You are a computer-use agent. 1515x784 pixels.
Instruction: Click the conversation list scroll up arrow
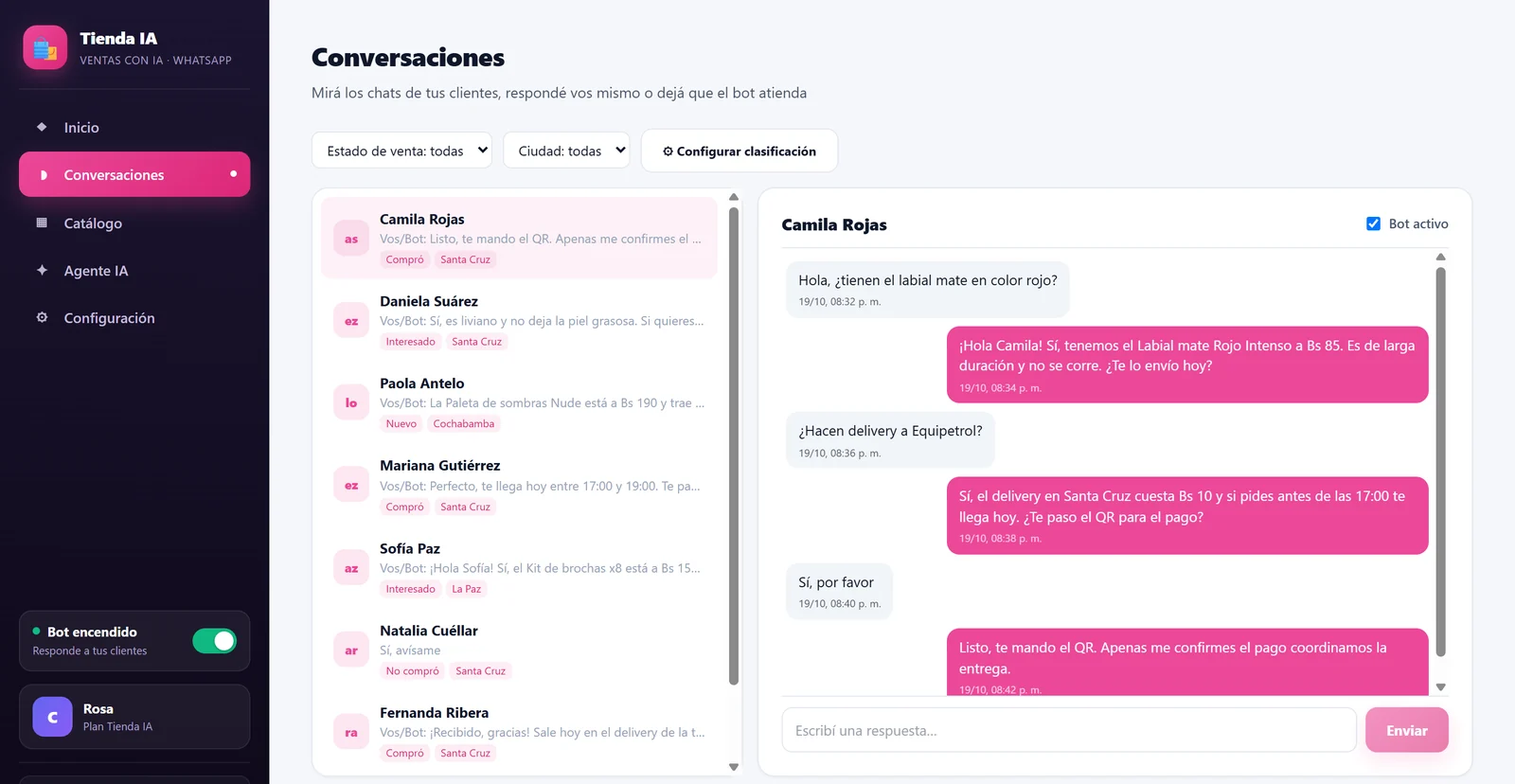[734, 197]
